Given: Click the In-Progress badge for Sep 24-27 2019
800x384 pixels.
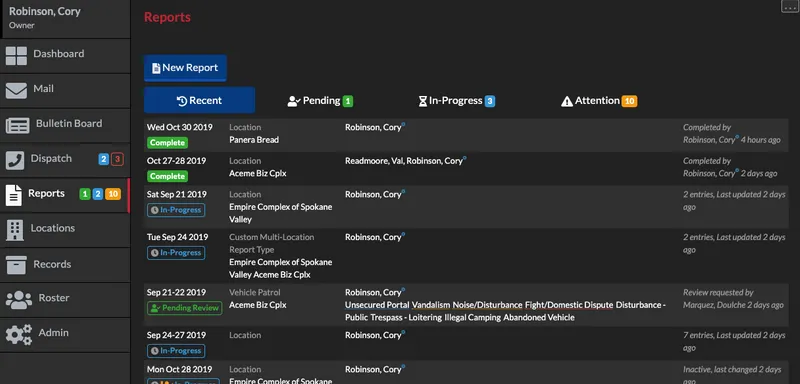Looking at the screenshot, I should [x=176, y=351].
